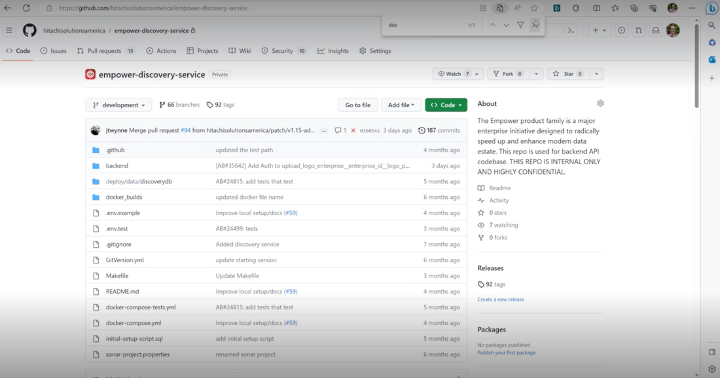The width and height of the screenshot is (720, 378).
Task: View the 187 commits history
Action: click(439, 130)
